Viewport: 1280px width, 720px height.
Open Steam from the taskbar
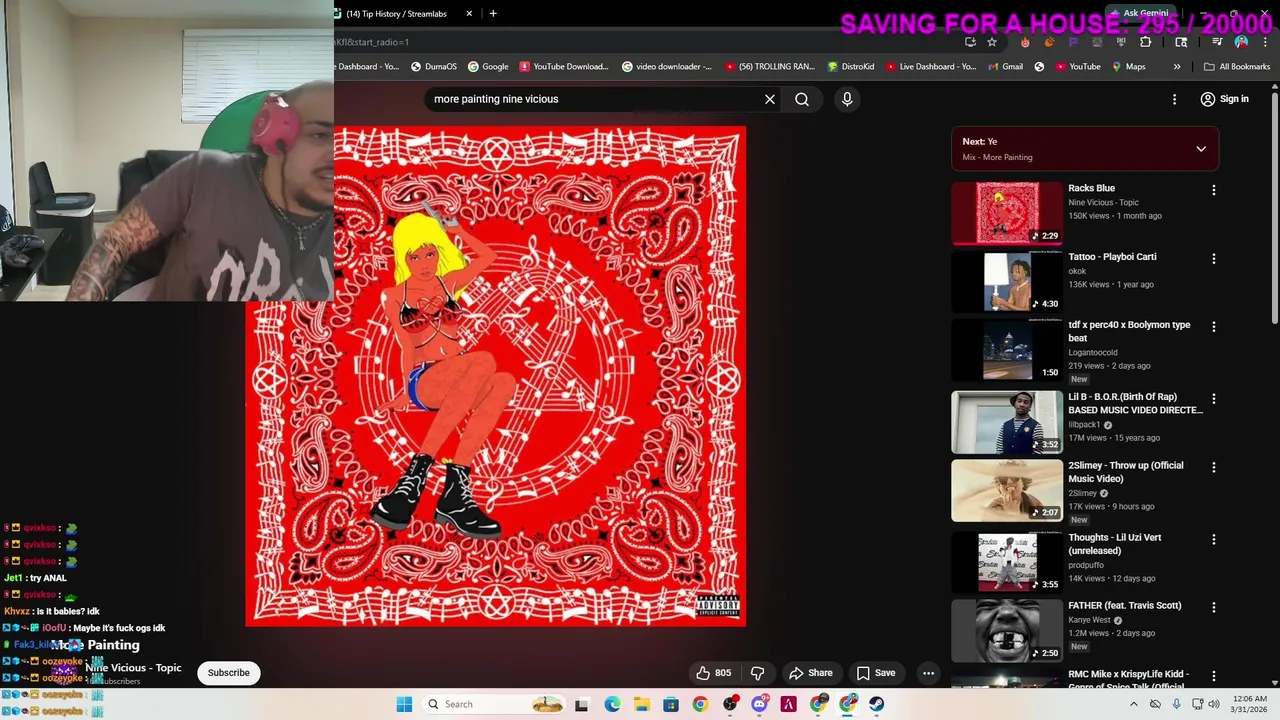click(x=876, y=704)
